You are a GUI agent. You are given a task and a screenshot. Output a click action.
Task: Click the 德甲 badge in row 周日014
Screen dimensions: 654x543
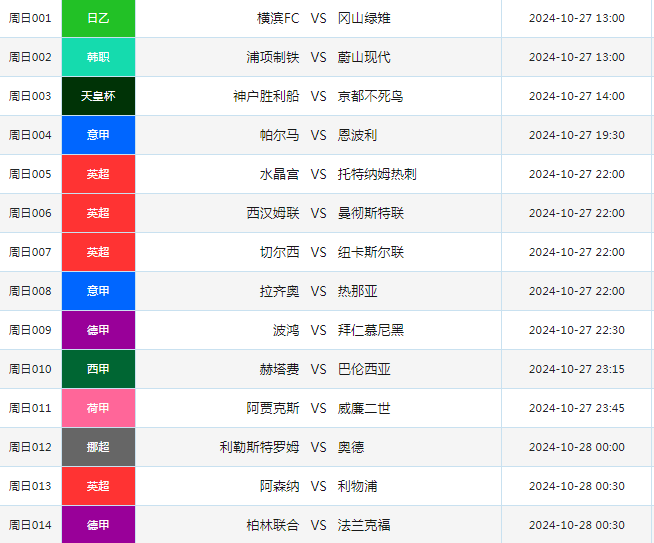pos(98,525)
